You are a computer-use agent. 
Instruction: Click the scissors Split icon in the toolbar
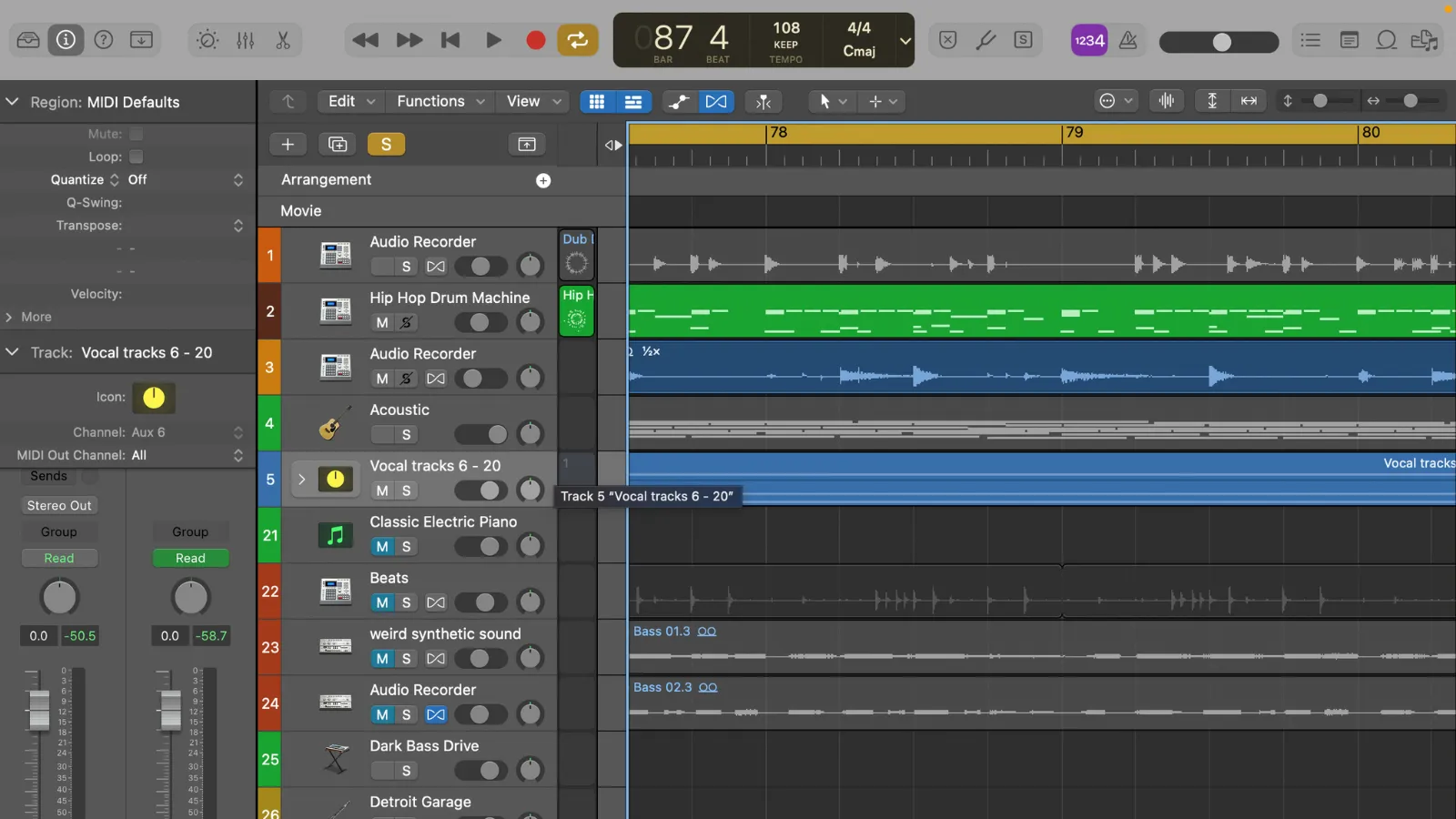tap(282, 40)
